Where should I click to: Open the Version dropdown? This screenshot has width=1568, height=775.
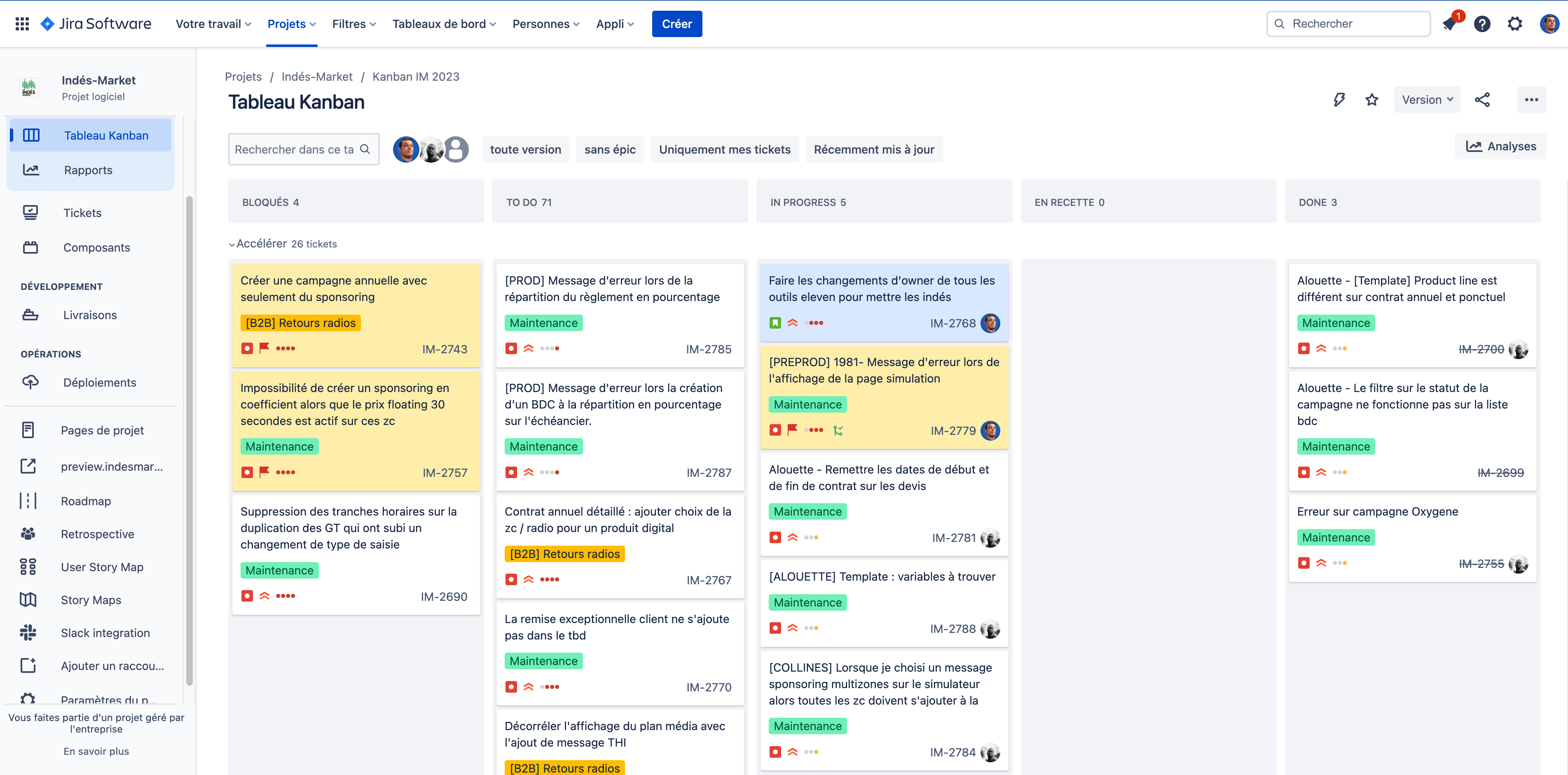pos(1427,100)
